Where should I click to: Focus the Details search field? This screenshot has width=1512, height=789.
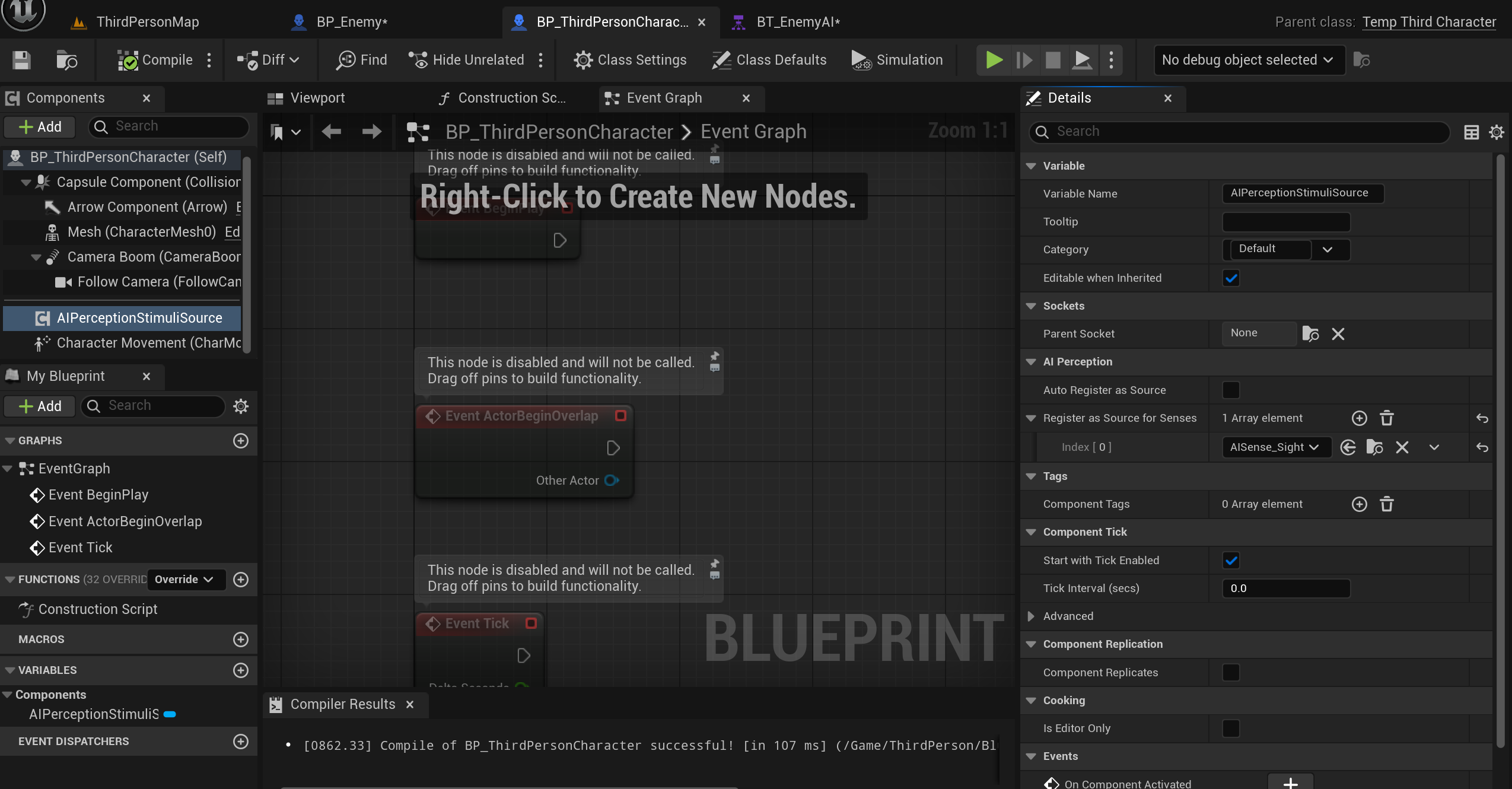click(1240, 132)
